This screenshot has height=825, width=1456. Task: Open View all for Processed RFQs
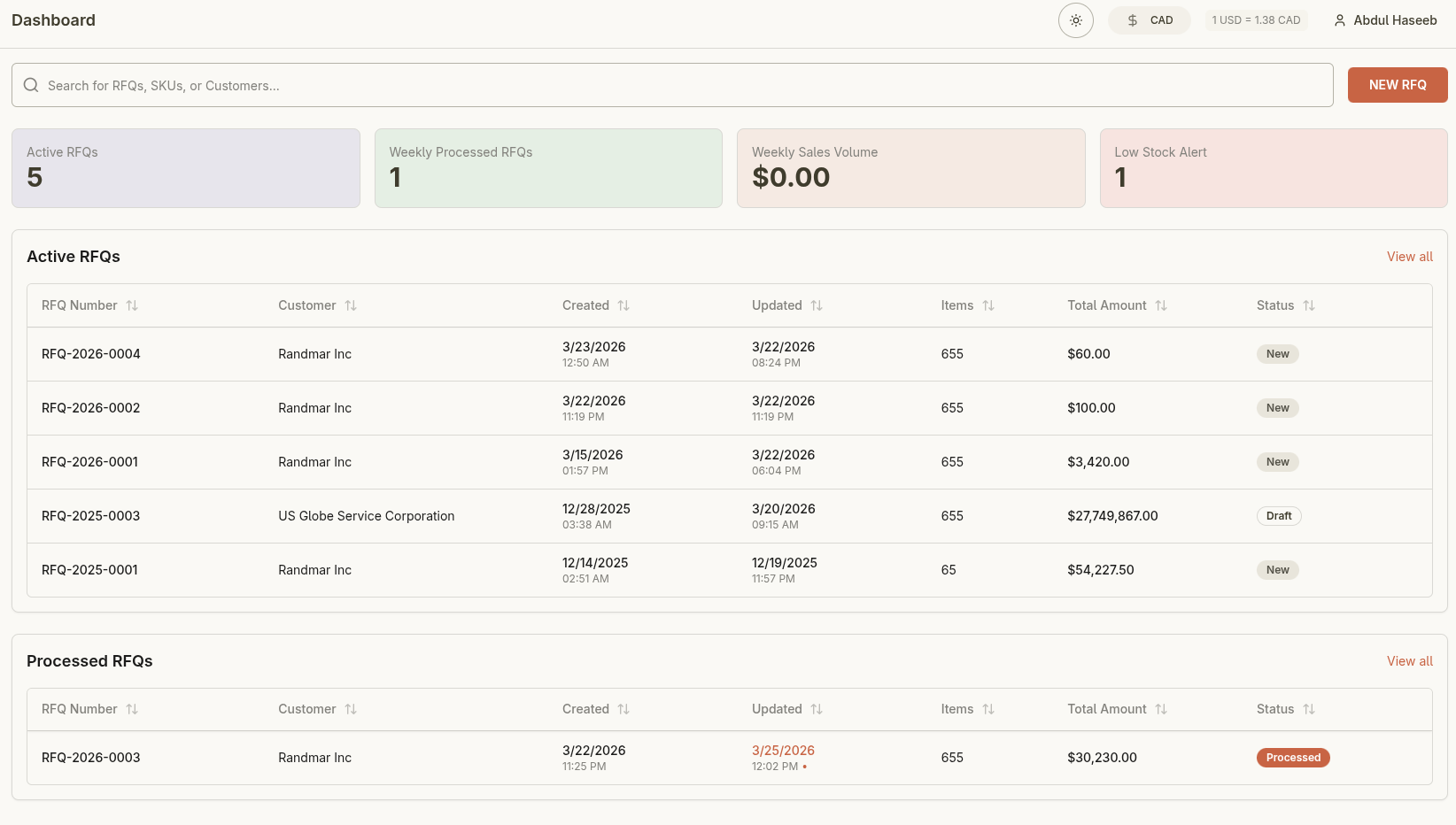coord(1410,661)
